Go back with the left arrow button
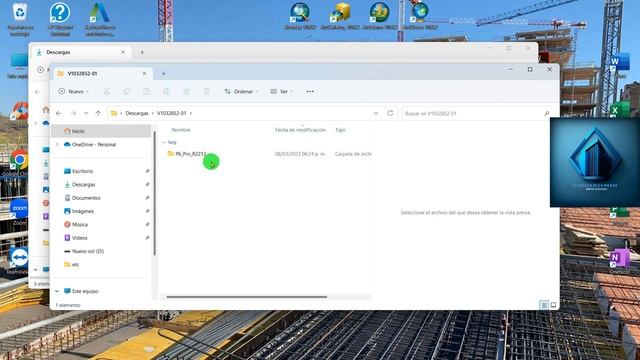 coord(59,113)
